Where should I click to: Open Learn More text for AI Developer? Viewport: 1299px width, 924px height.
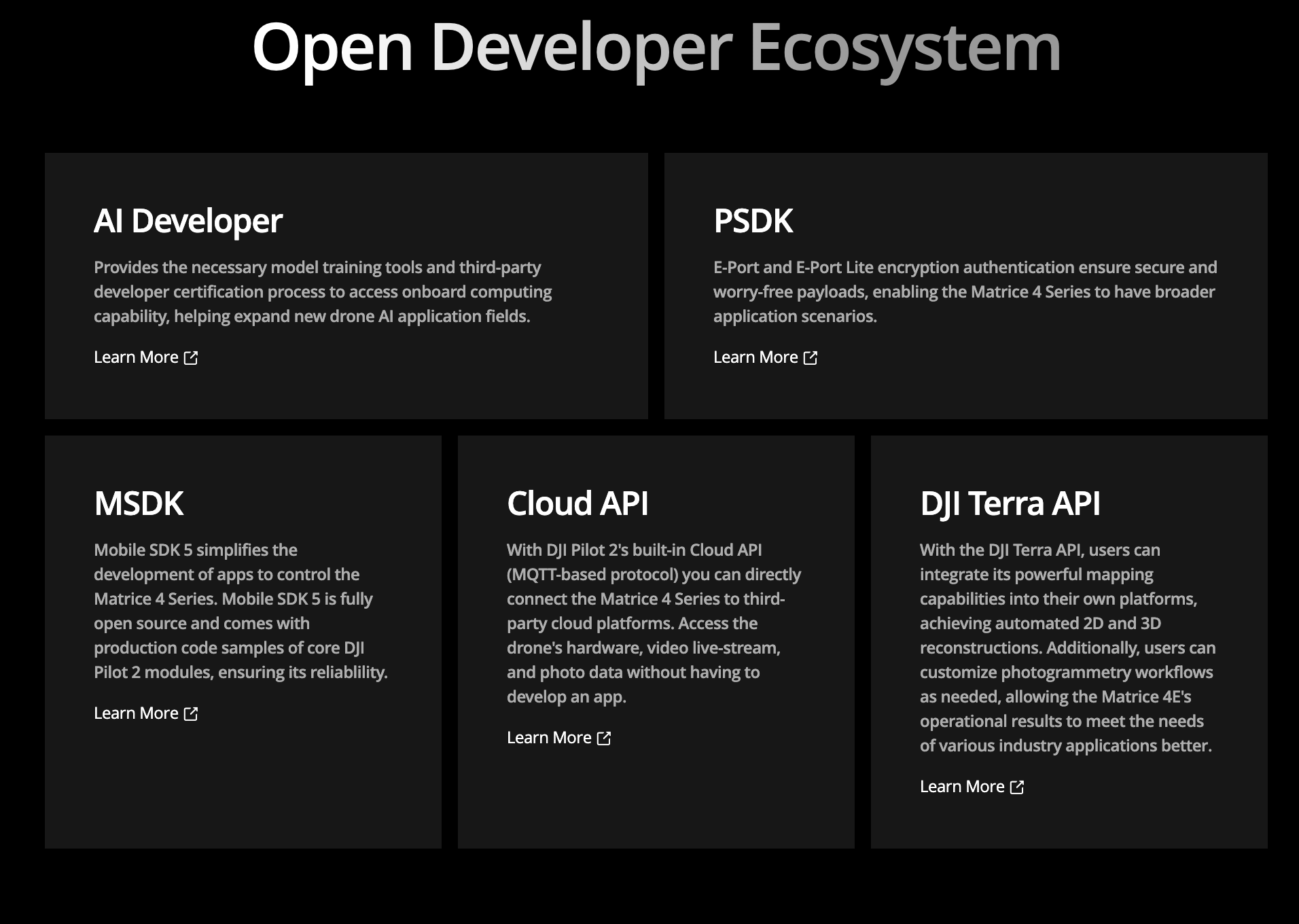(136, 357)
